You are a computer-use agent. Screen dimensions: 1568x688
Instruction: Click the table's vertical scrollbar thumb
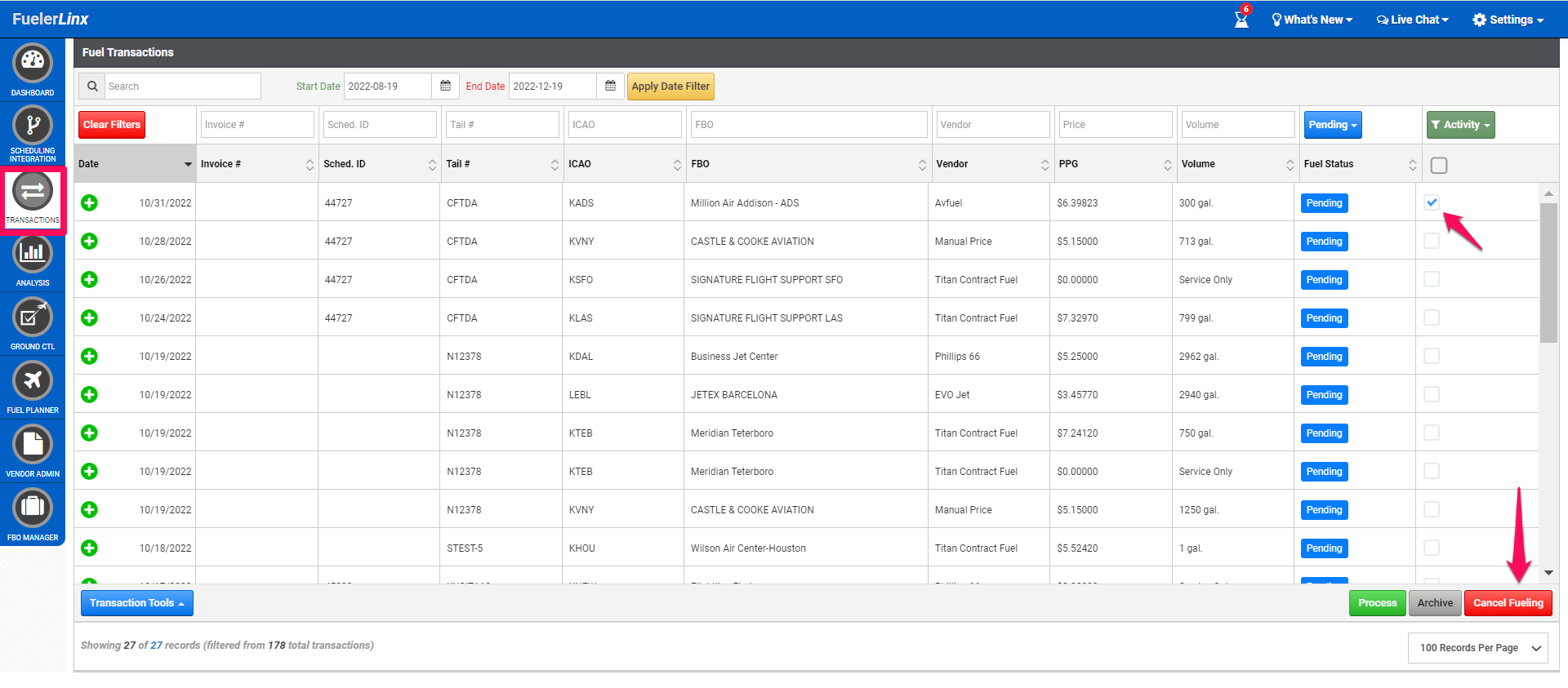click(x=1548, y=273)
